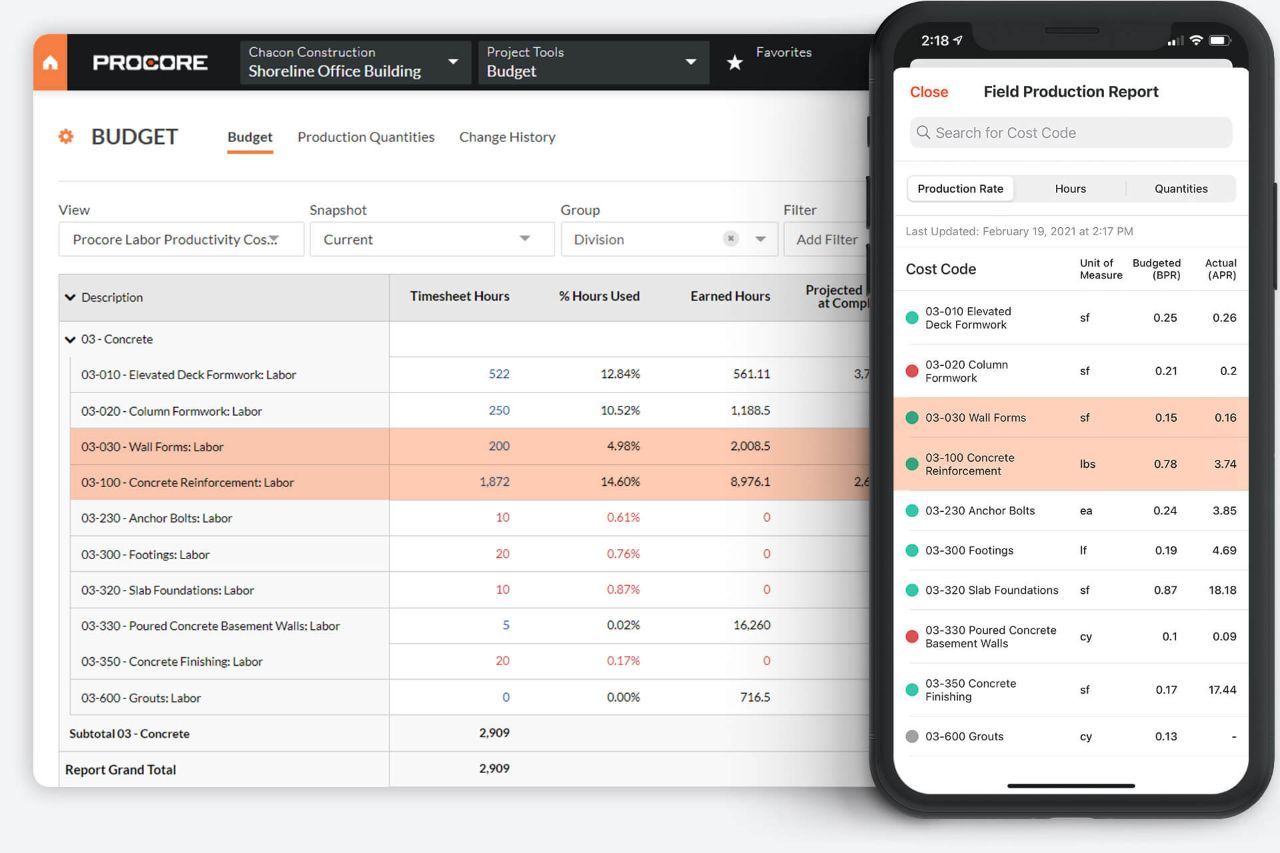Click the phone battery indicator
1280x853 pixels.
click(1221, 41)
